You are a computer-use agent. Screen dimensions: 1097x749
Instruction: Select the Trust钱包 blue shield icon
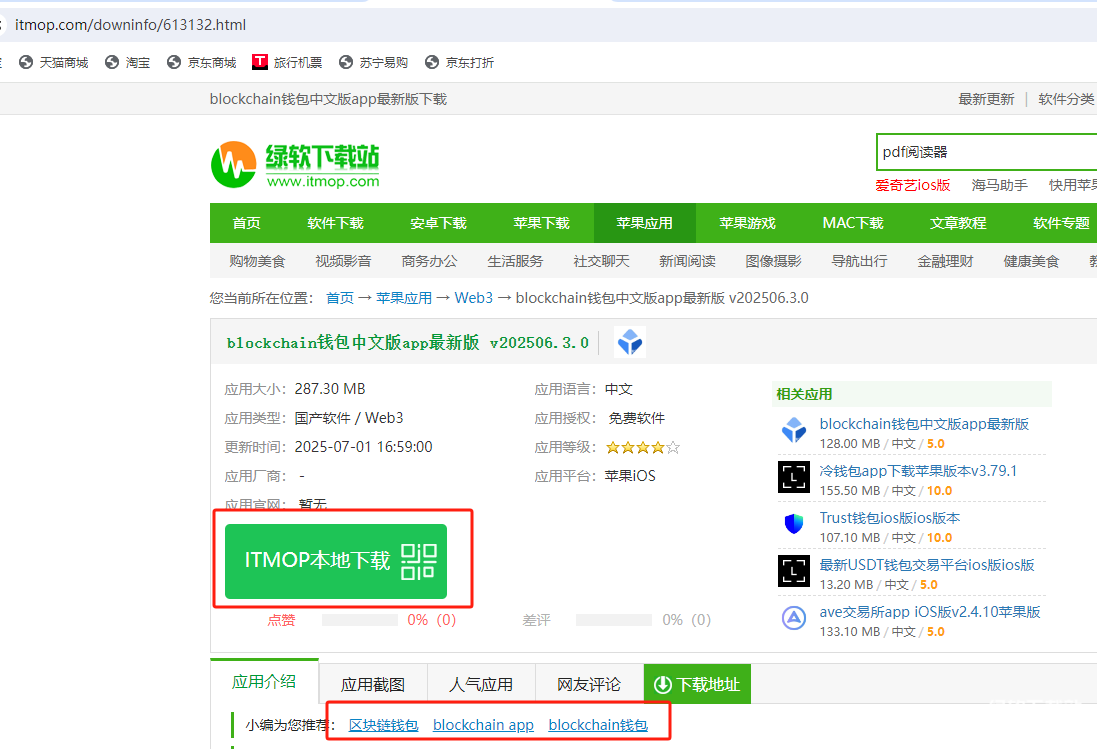794,524
